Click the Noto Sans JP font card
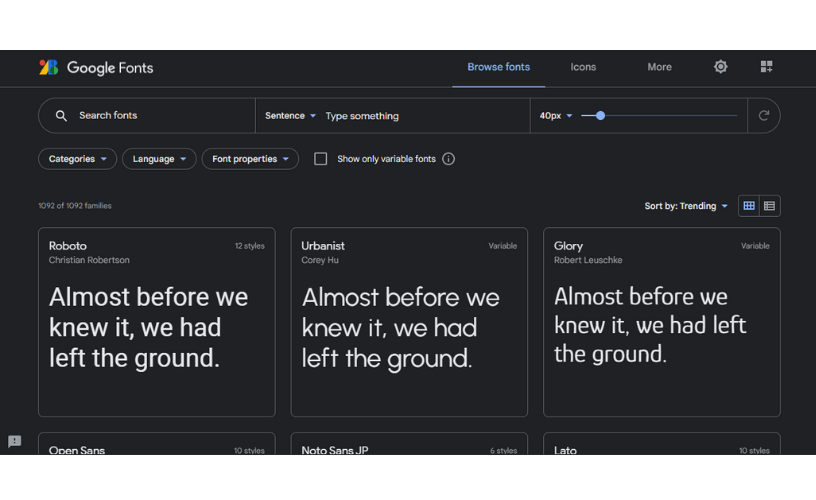This screenshot has height=500, width=816. point(409,444)
